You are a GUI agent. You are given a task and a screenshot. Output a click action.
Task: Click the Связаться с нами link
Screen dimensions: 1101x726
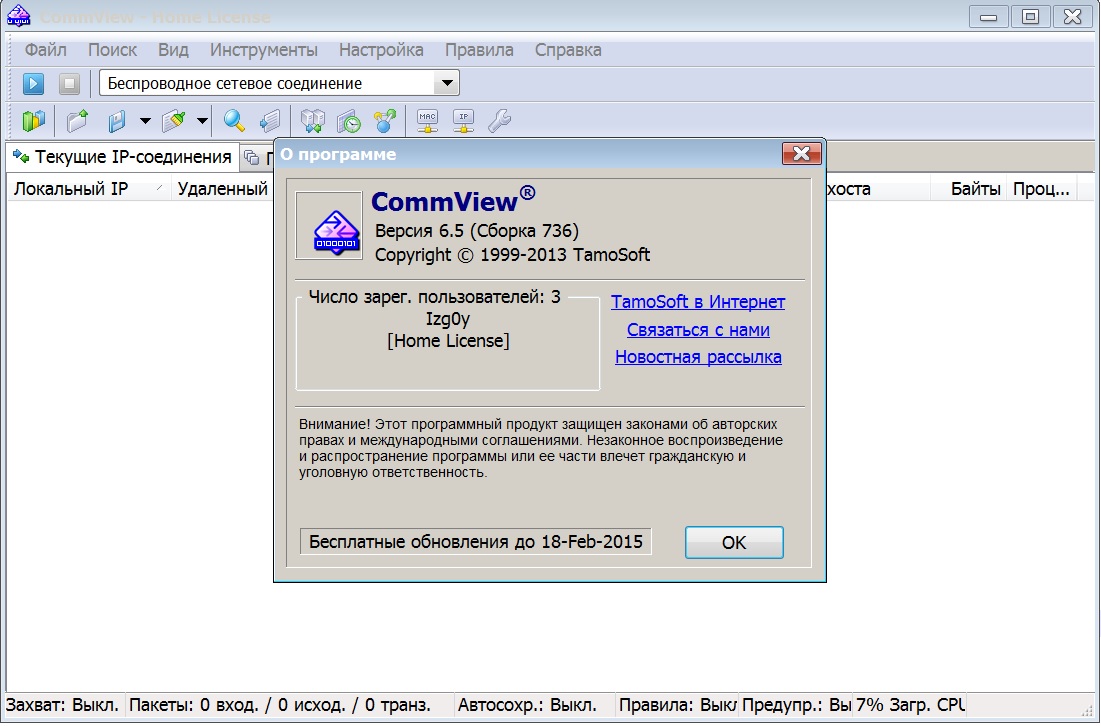(x=698, y=330)
